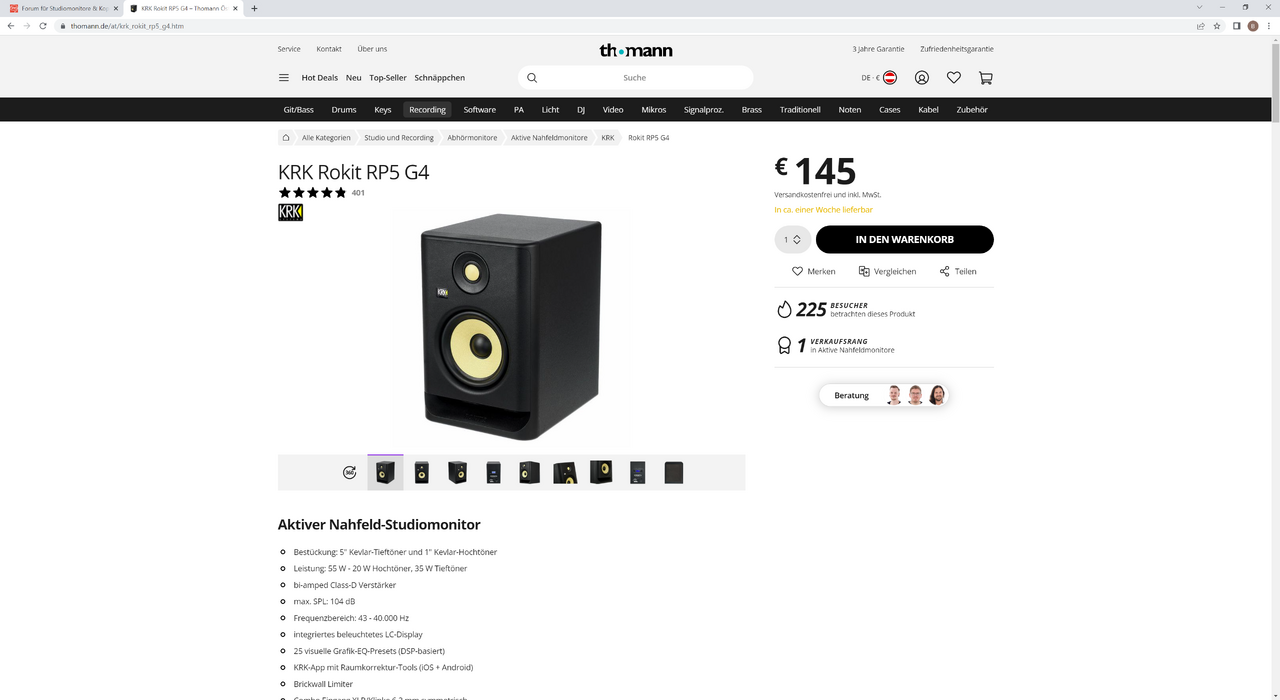This screenshot has height=700, width=1280.
Task: Switch to the Forum für Studiomonitore tab
Action: pyautogui.click(x=62, y=8)
